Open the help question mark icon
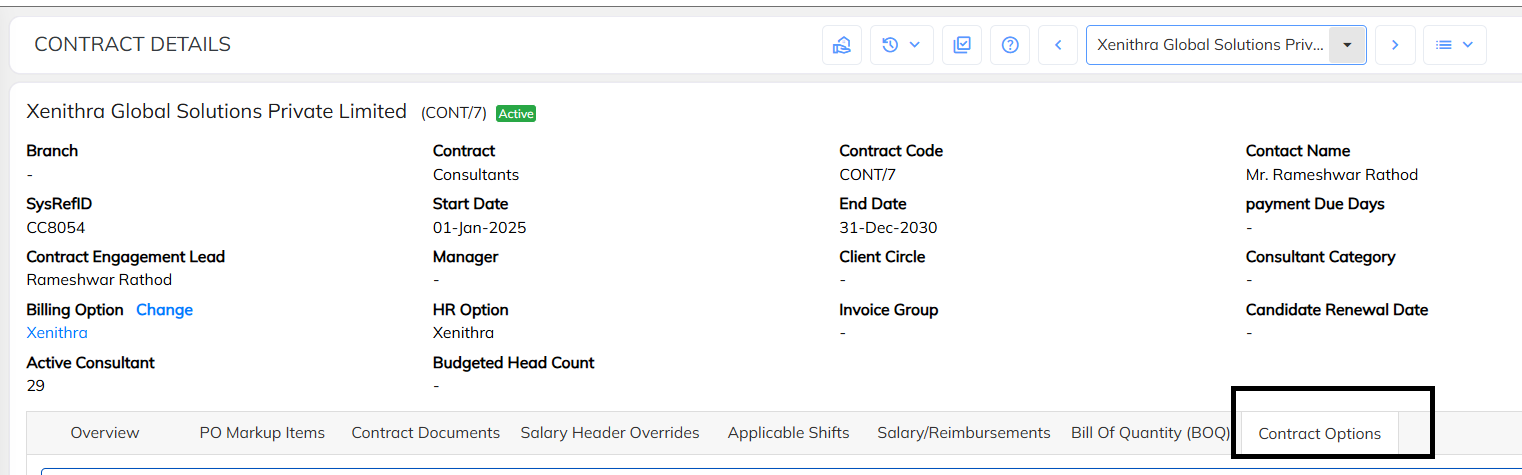The image size is (1522, 475). pos(1010,45)
